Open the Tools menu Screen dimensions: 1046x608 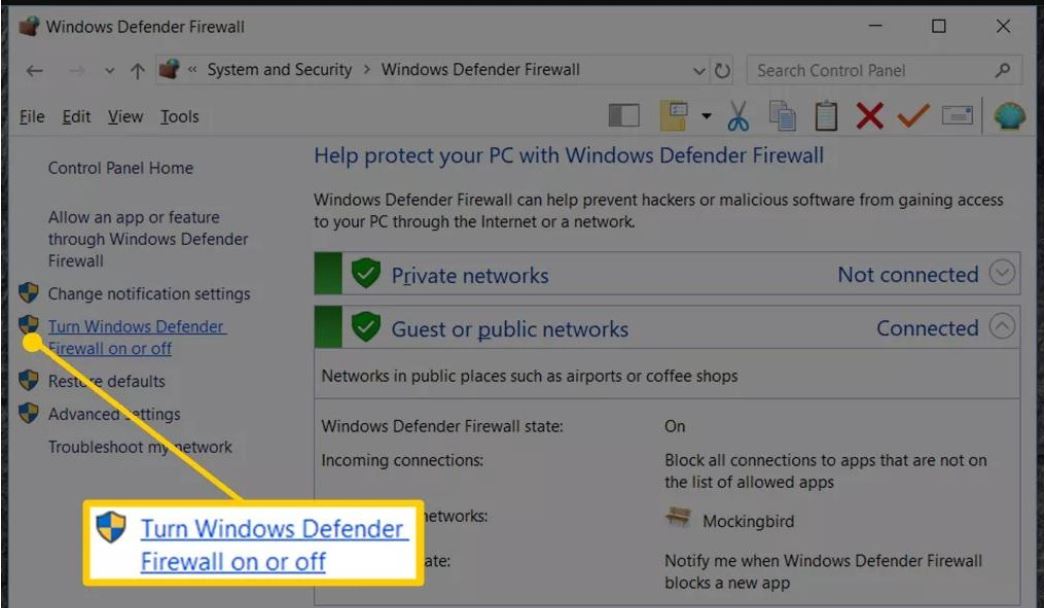click(179, 116)
